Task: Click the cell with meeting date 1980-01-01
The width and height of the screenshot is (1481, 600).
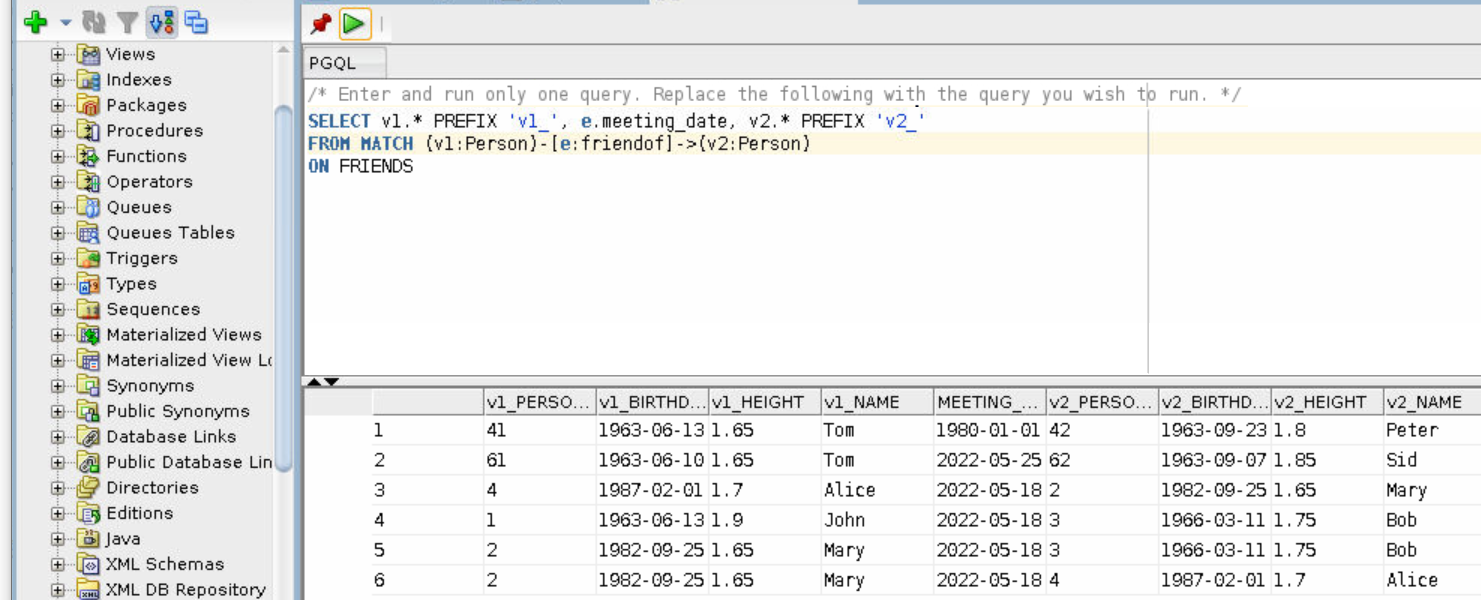Action: click(x=990, y=431)
